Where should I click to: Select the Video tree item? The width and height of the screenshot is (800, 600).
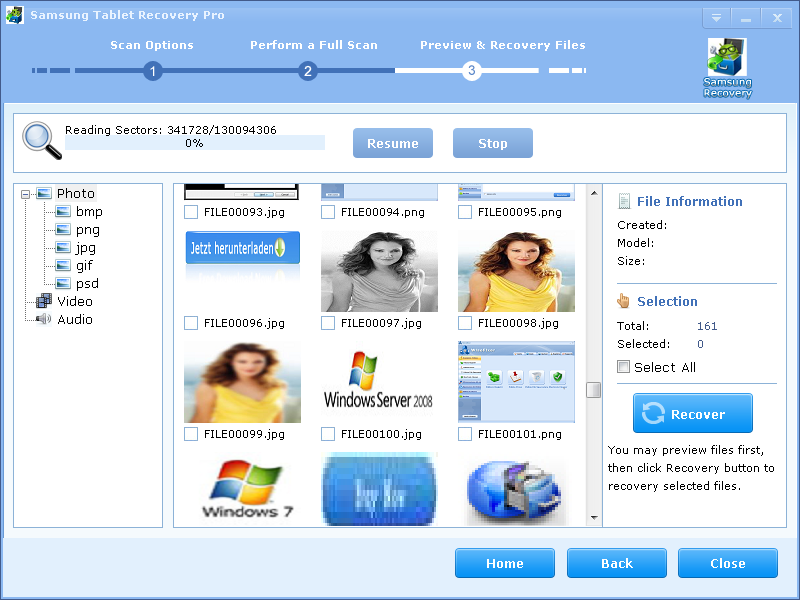[74, 301]
